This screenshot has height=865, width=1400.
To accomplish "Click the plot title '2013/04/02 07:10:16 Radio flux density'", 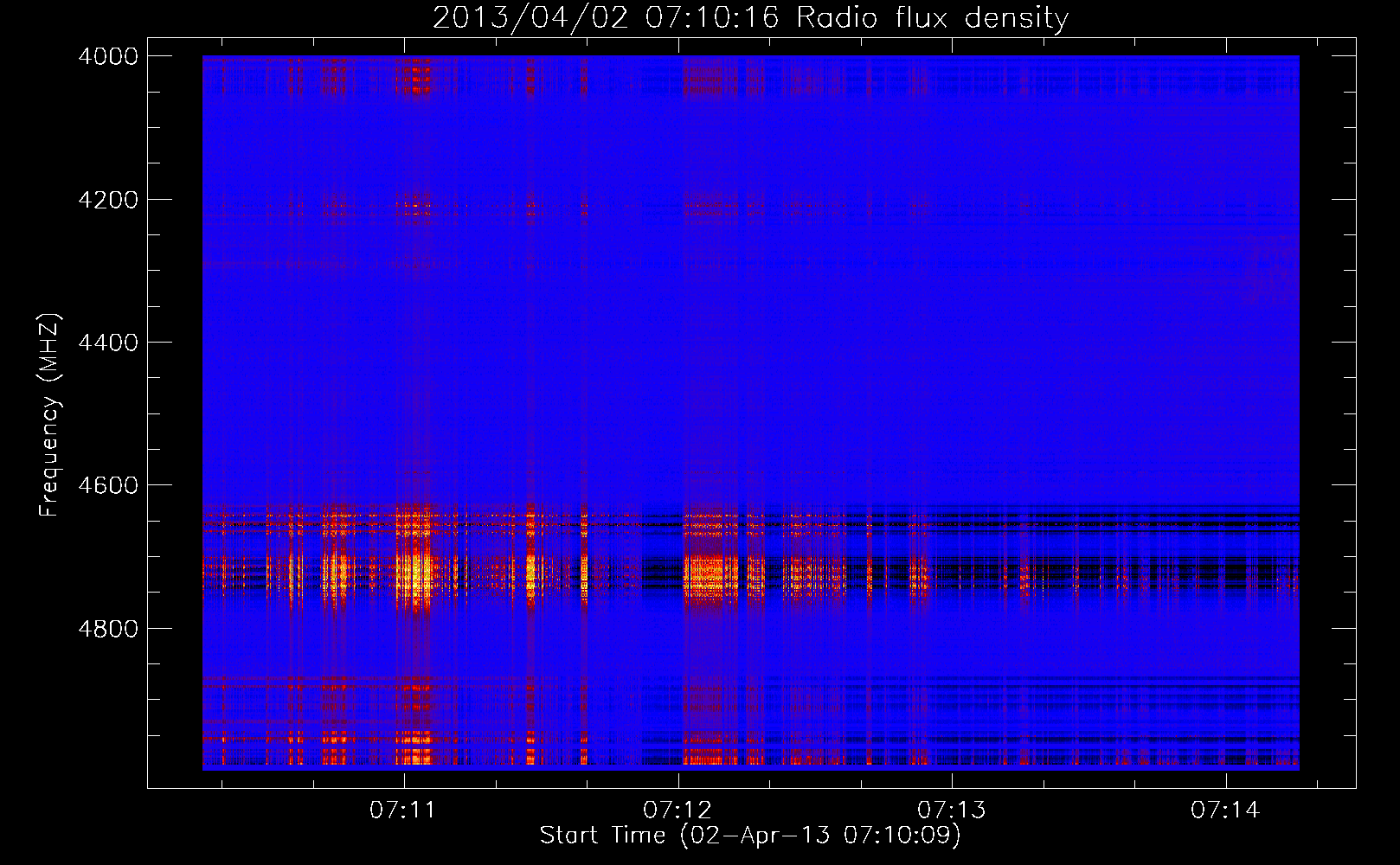I will point(751,17).
